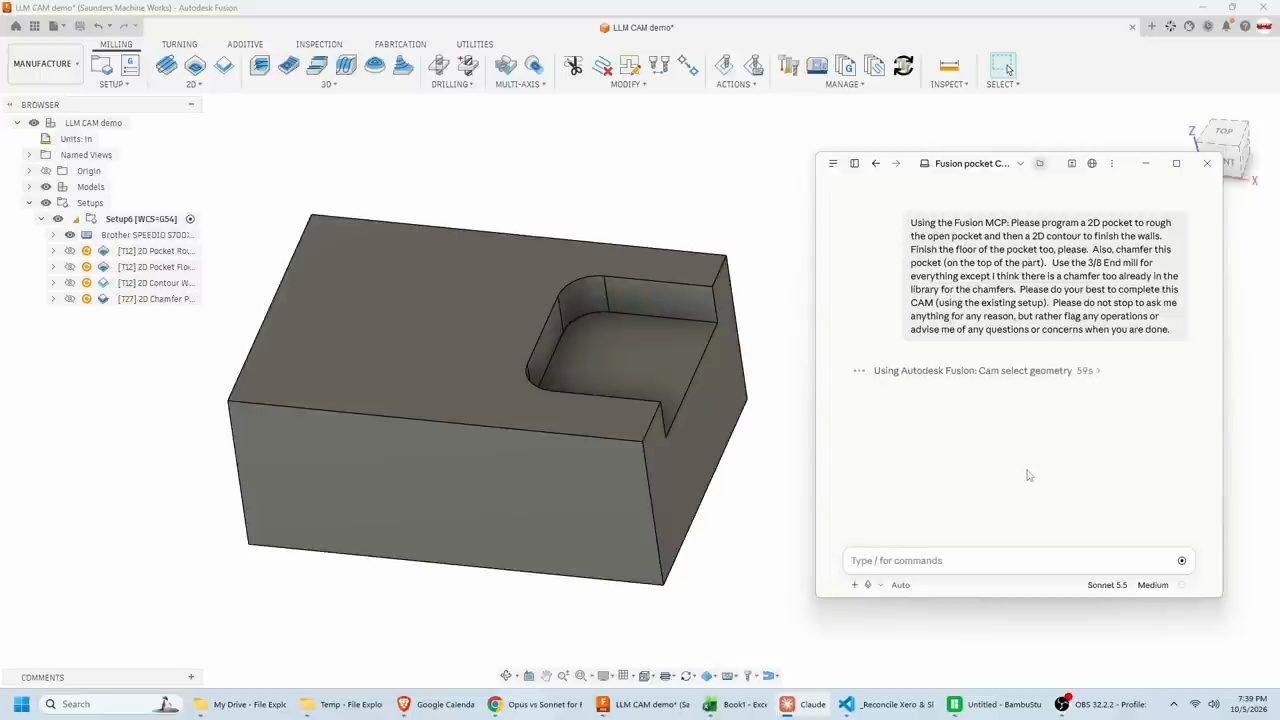Image resolution: width=1280 pixels, height=720 pixels.
Task: Switch to the TURNING tab
Action: pyautogui.click(x=180, y=44)
